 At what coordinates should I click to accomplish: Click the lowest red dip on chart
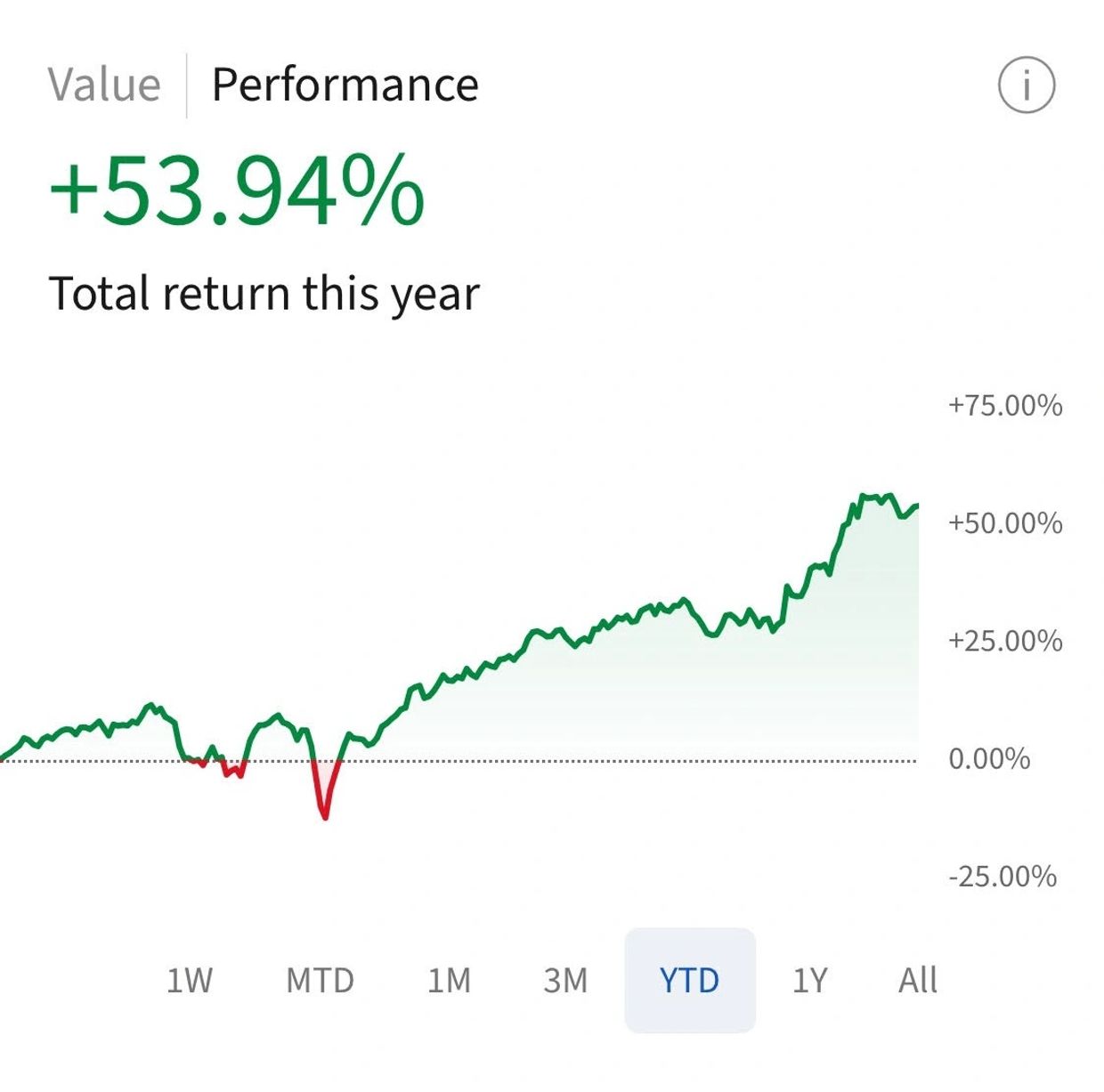click(326, 816)
